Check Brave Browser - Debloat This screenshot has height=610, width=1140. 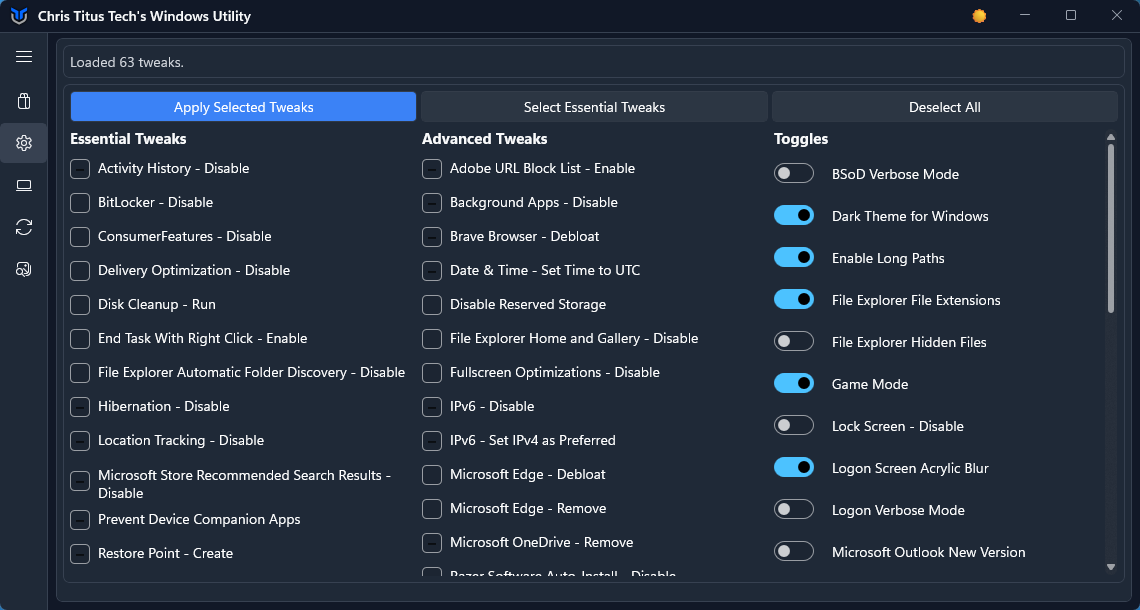(432, 237)
